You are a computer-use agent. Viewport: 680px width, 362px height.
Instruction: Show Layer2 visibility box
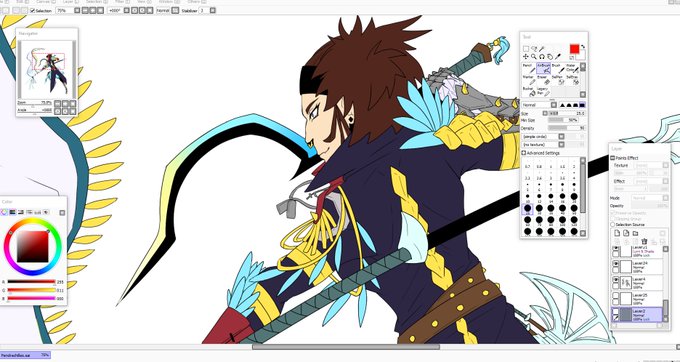(616, 311)
